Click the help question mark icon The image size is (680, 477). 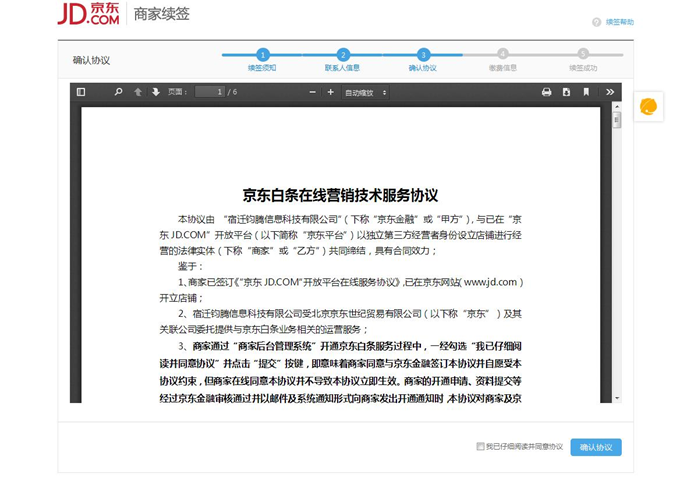pyautogui.click(x=597, y=22)
